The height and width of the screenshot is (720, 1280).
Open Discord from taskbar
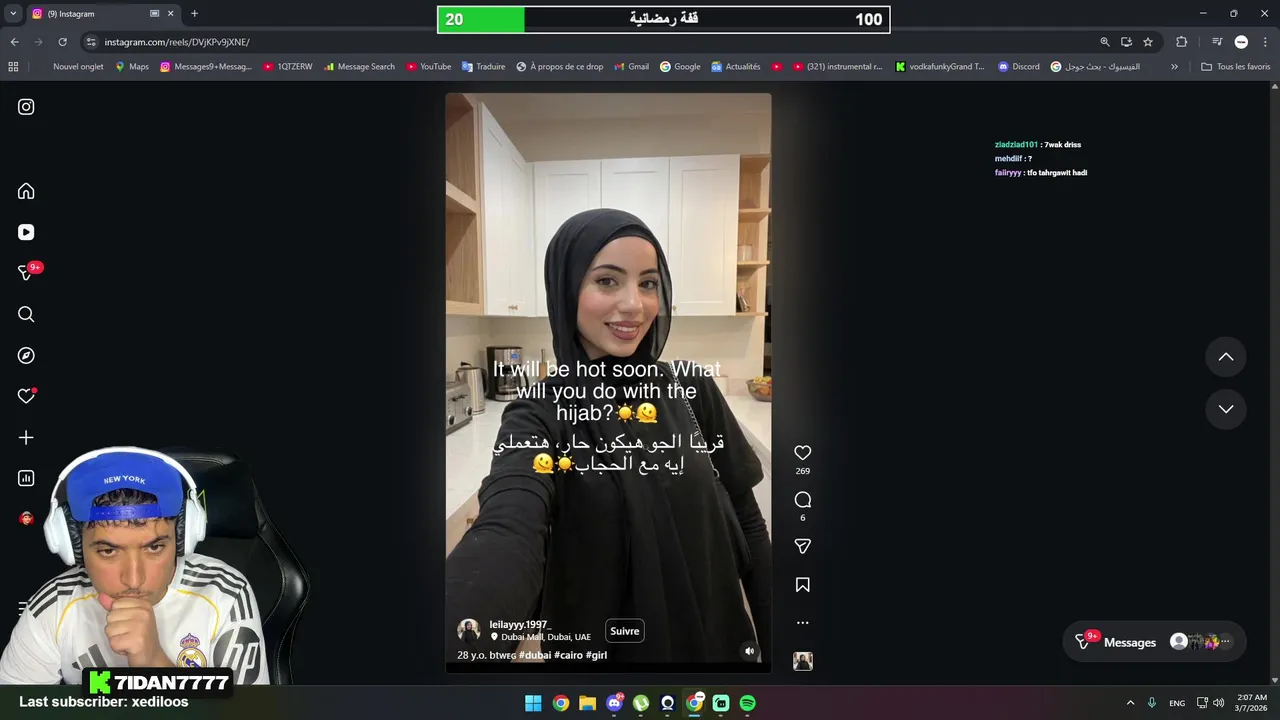pyautogui.click(x=614, y=703)
